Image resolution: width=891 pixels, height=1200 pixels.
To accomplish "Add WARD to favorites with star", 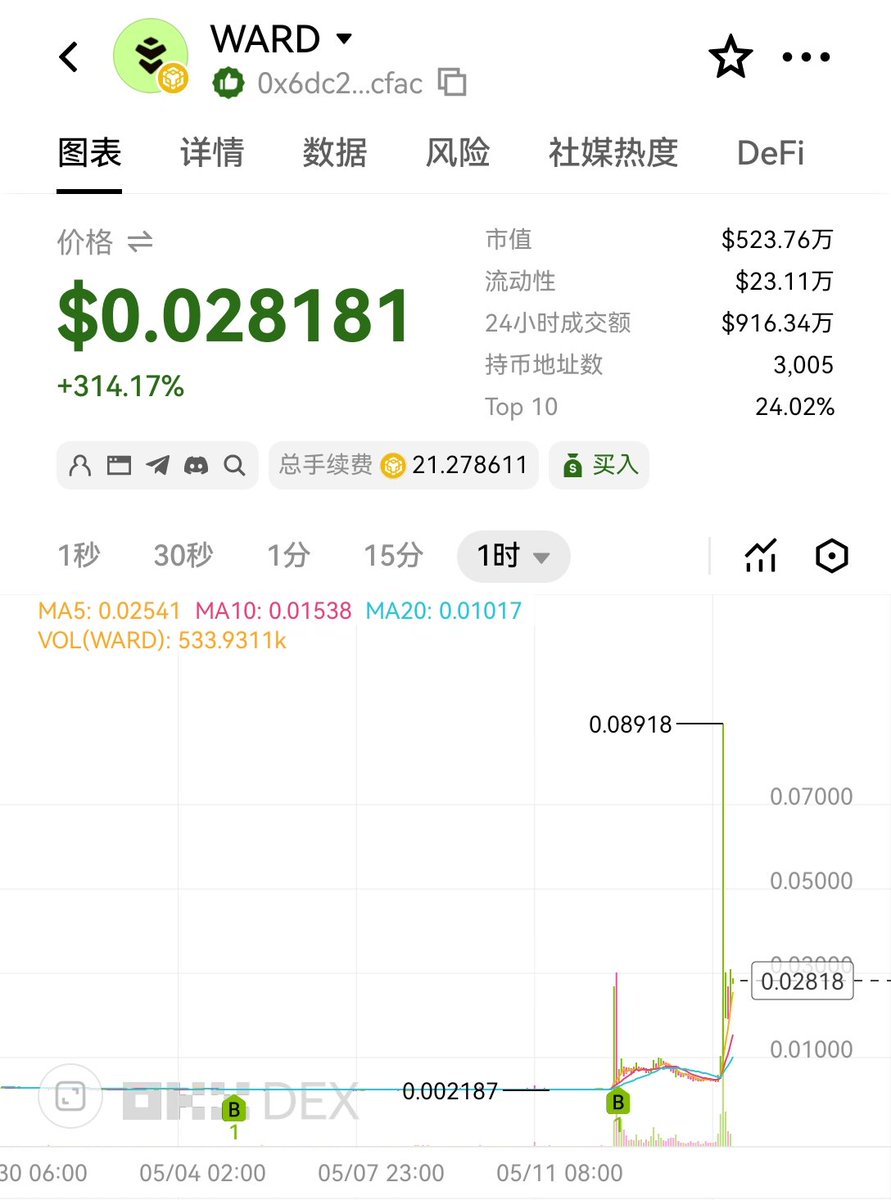I will click(731, 57).
